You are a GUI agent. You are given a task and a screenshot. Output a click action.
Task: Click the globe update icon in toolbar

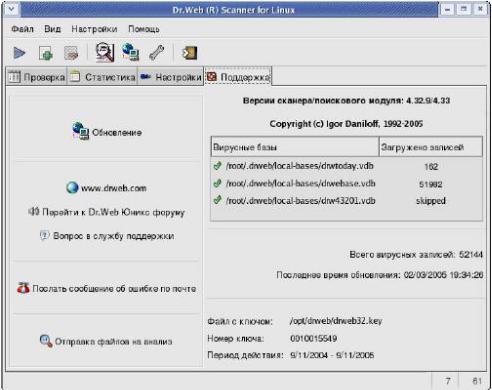tap(131, 52)
